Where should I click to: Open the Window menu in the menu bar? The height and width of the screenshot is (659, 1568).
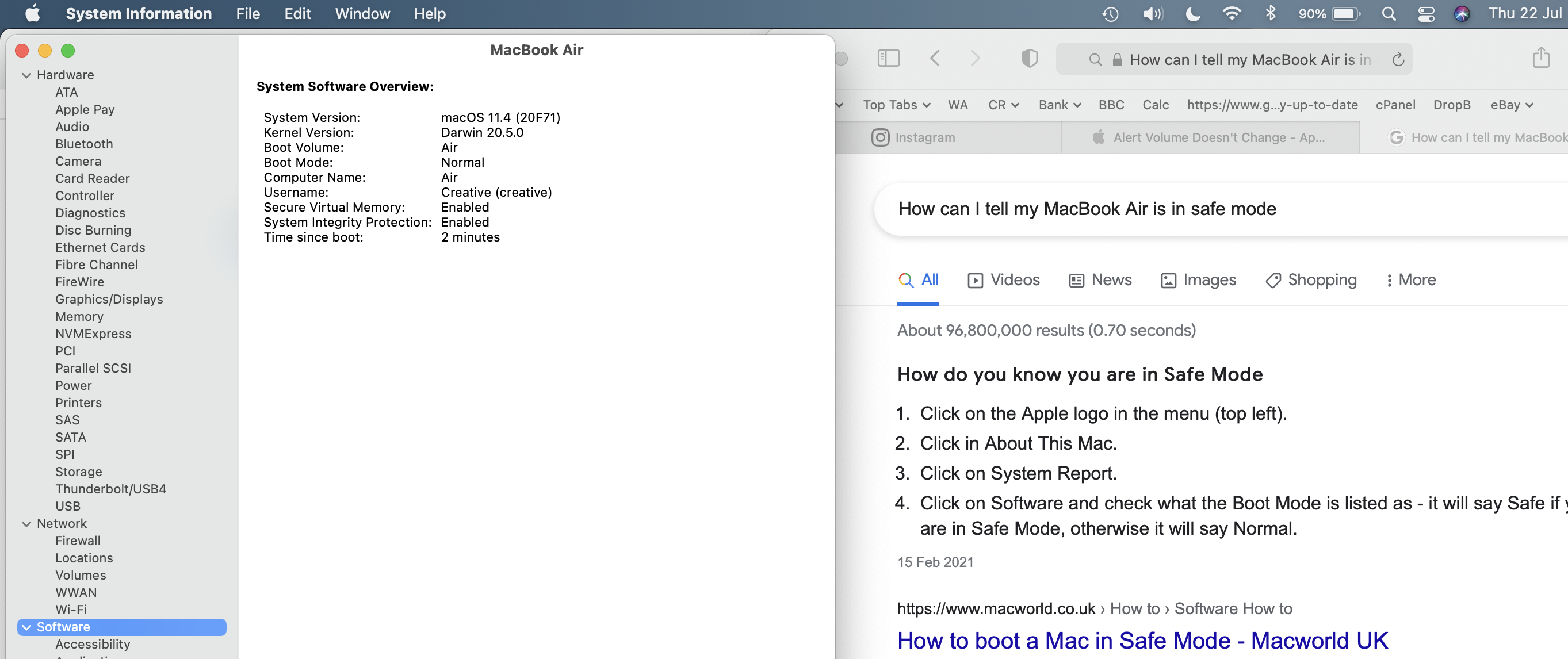click(x=362, y=13)
